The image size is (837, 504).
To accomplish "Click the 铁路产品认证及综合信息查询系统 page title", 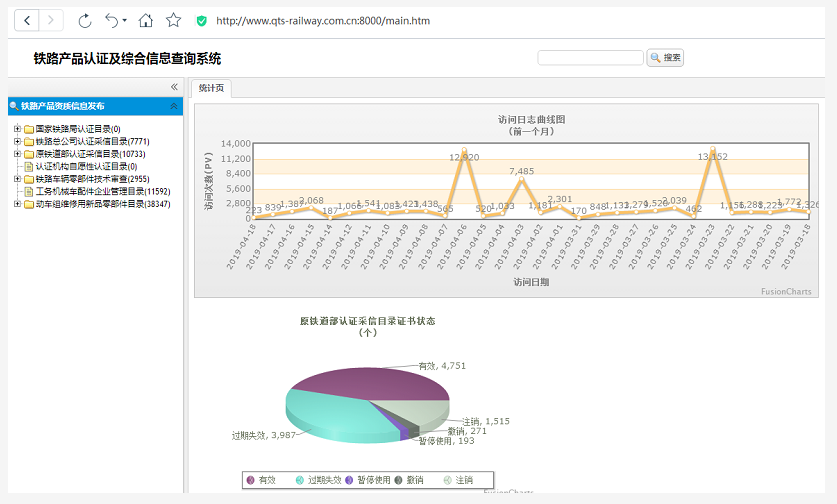I will [127, 58].
